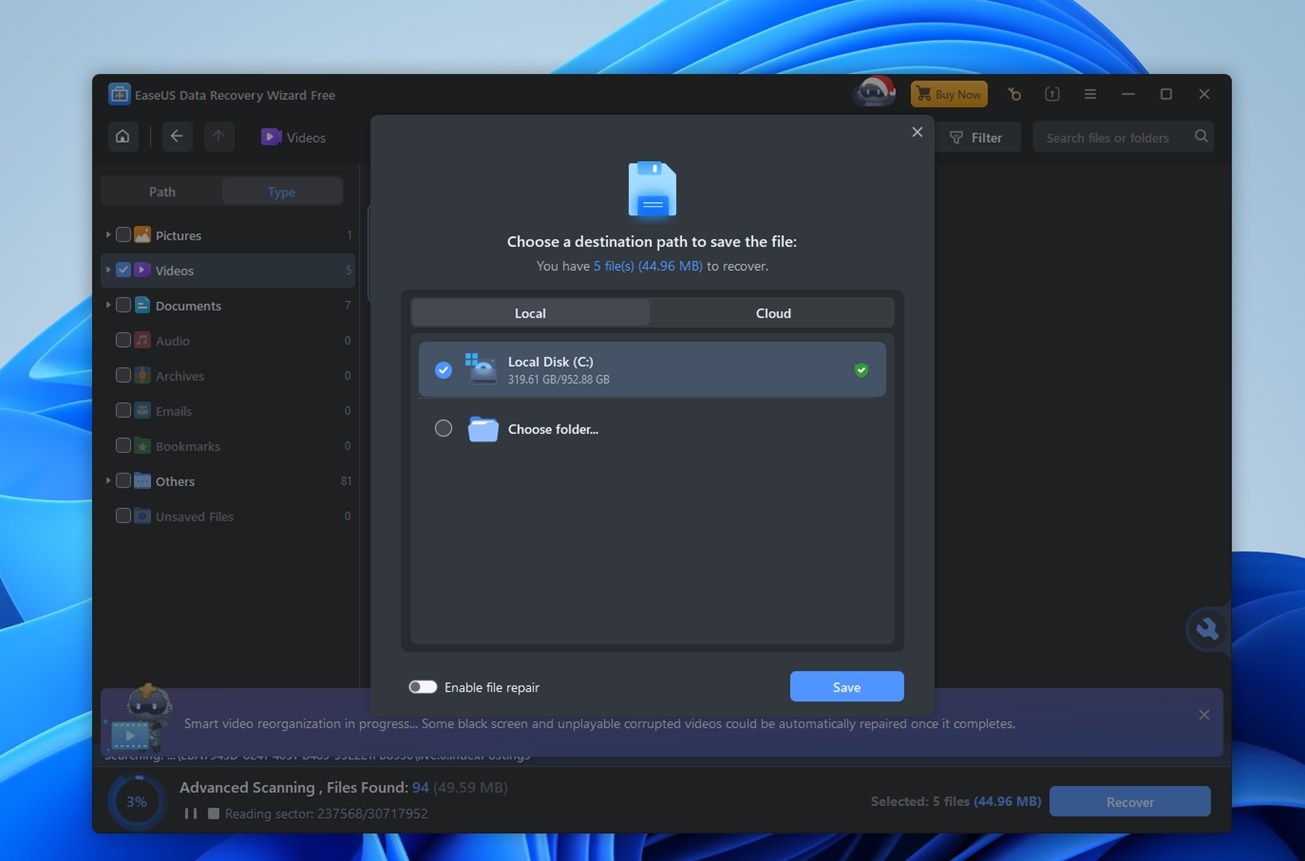Click the upload/share icon in the title bar
Screen dimensions: 1305x861
[1052, 94]
